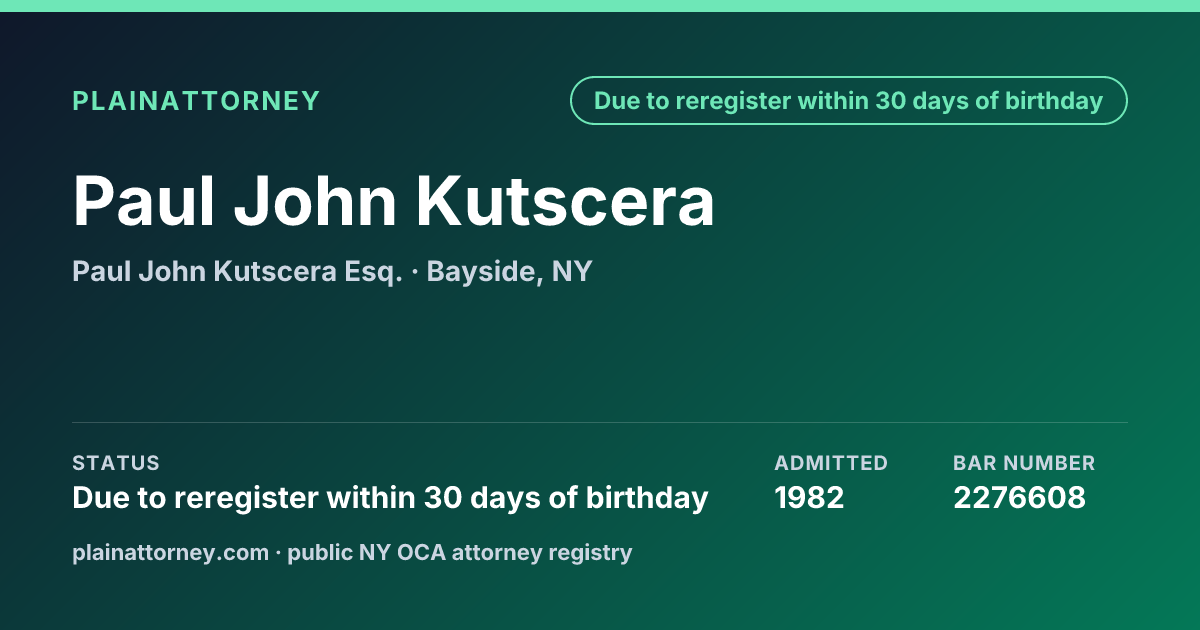Viewport: 1200px width, 630px height.
Task: Click the dot separator after plainattorney.com
Action: 278,553
